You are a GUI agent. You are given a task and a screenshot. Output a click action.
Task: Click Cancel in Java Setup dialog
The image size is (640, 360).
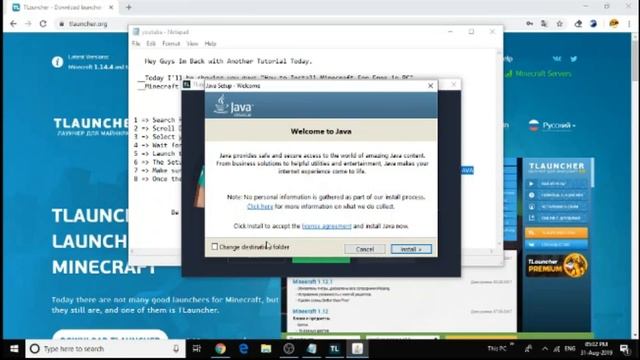[x=364, y=249]
